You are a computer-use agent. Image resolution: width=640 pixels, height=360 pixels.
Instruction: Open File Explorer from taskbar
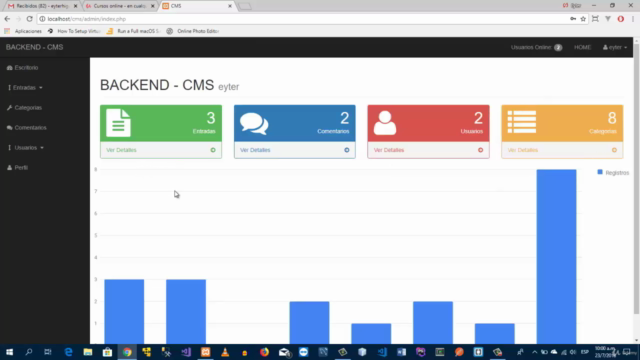88,352
